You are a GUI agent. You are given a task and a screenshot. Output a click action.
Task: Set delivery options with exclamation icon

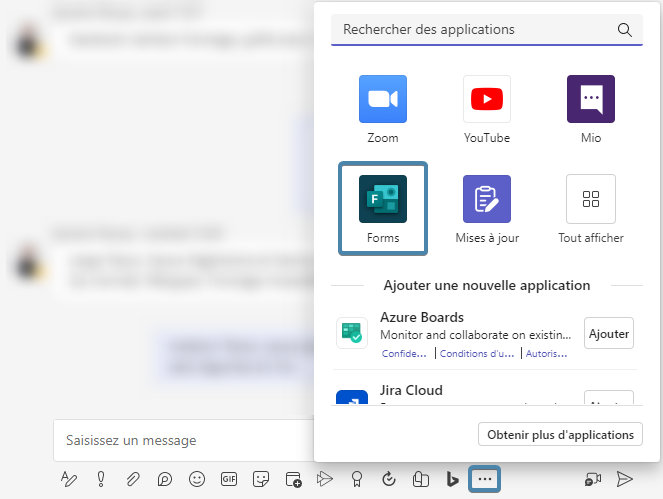101,479
